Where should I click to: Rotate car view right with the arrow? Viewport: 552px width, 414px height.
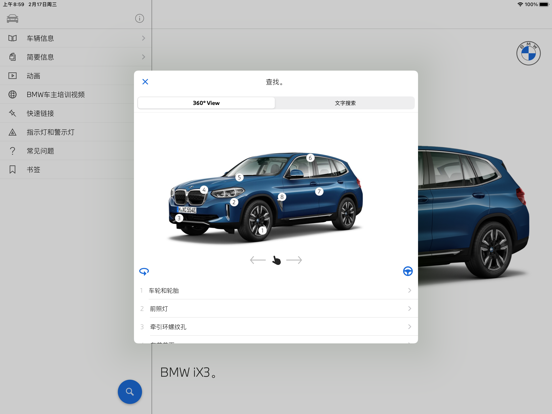(x=294, y=260)
